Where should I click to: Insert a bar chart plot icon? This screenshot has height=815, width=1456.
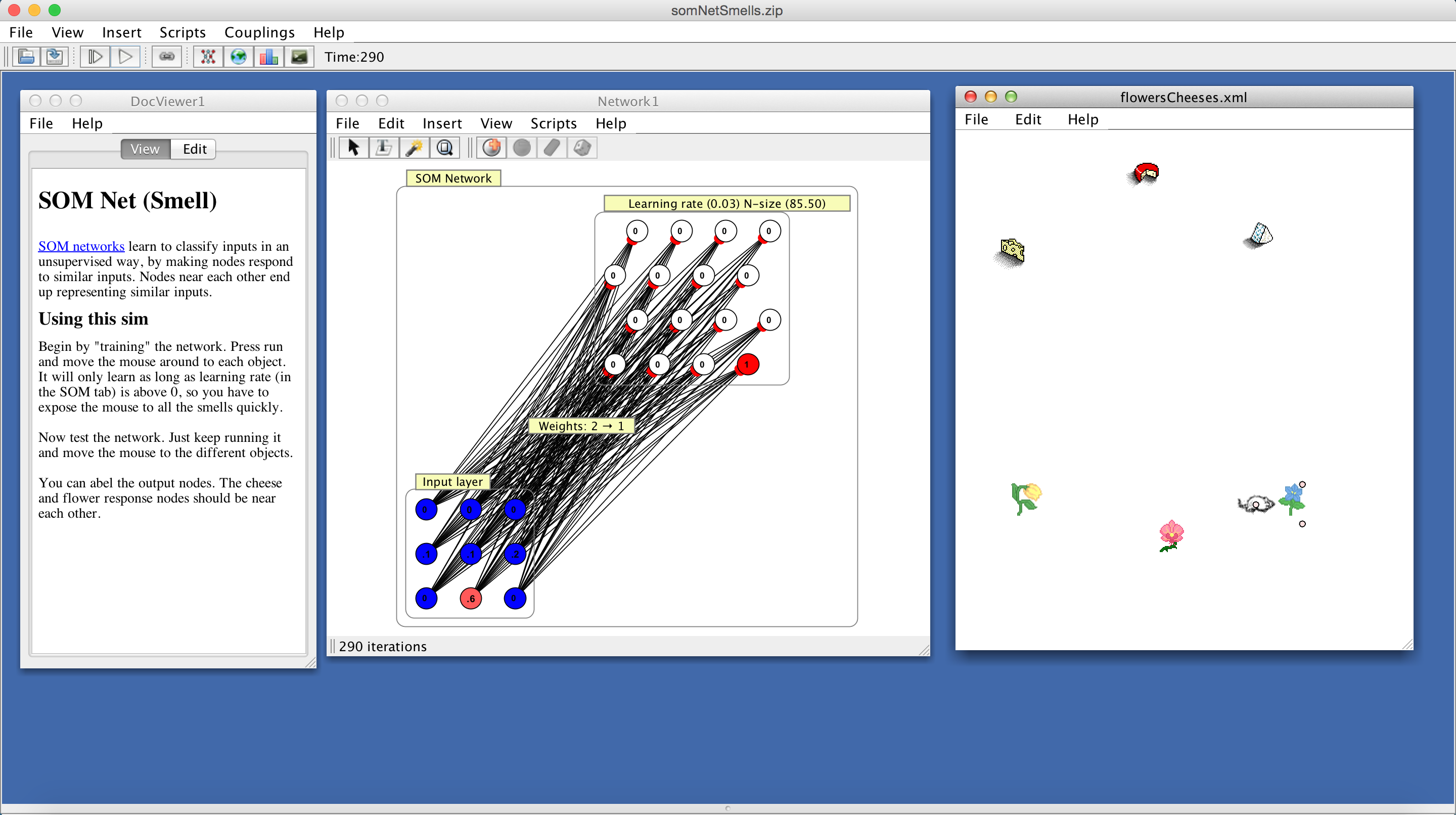pyautogui.click(x=269, y=57)
